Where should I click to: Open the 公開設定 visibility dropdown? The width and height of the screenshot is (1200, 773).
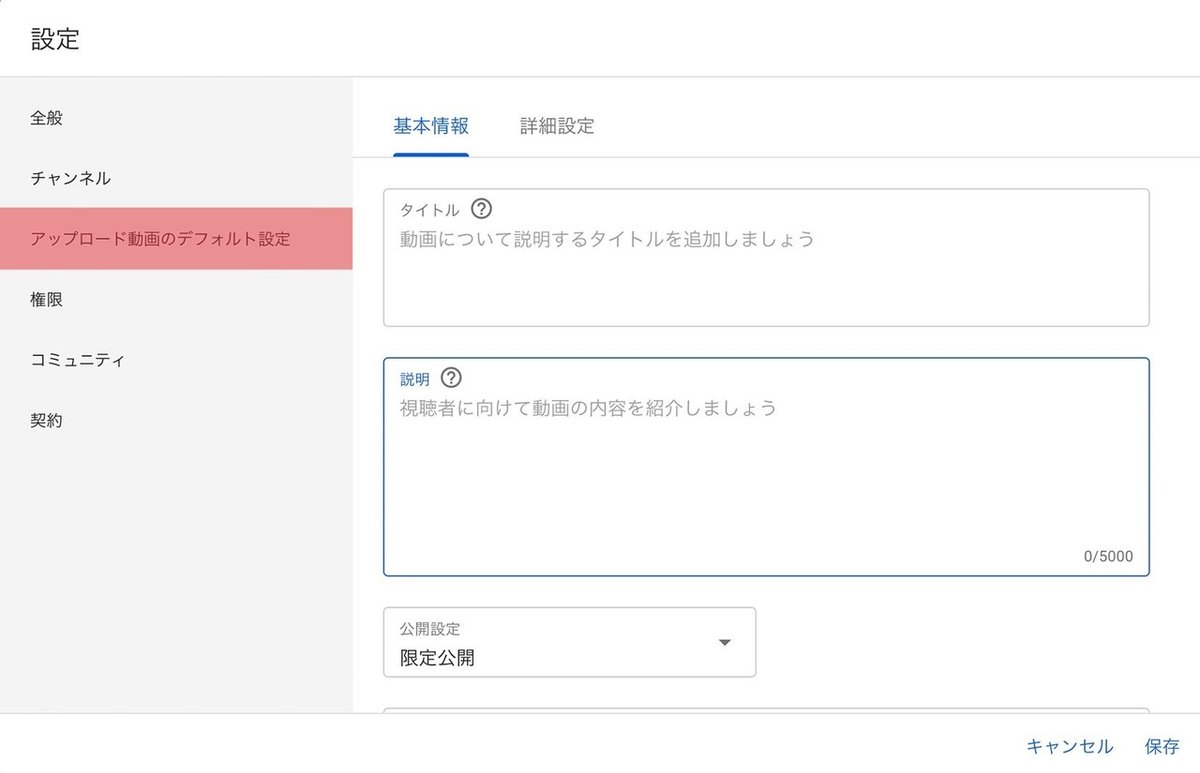tap(570, 643)
